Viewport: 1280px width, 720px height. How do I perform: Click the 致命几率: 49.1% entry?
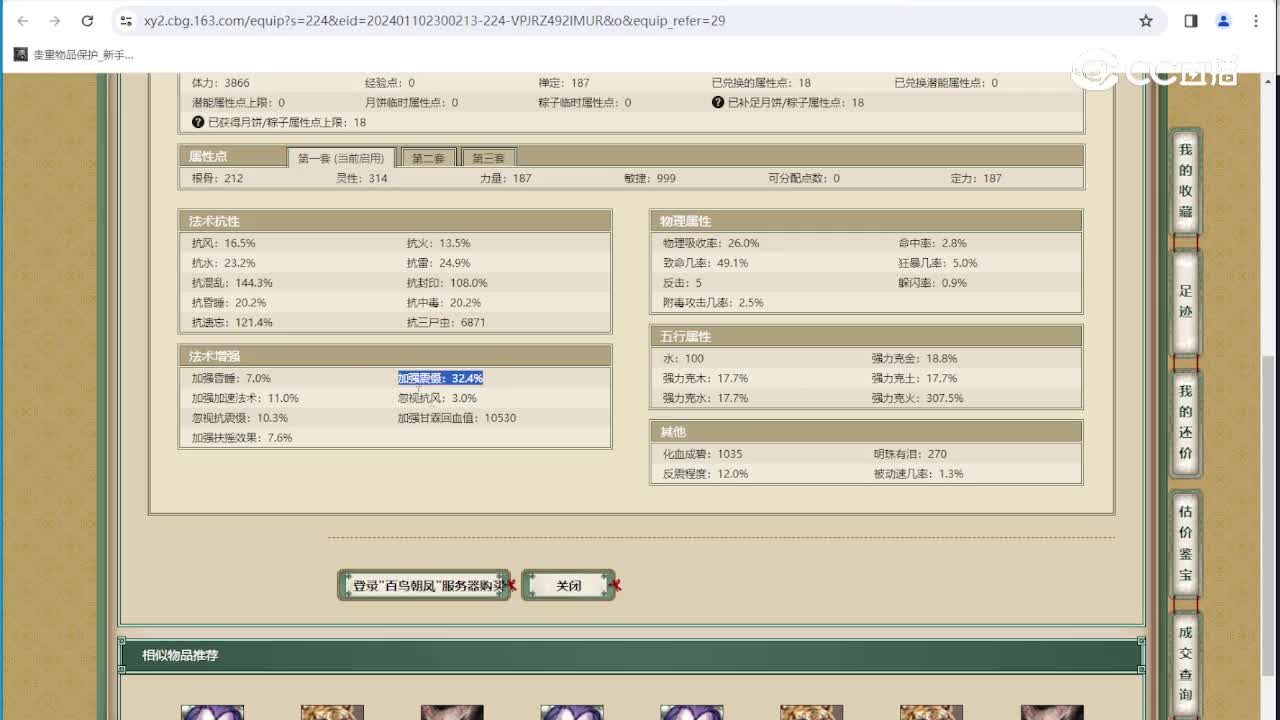pos(705,263)
